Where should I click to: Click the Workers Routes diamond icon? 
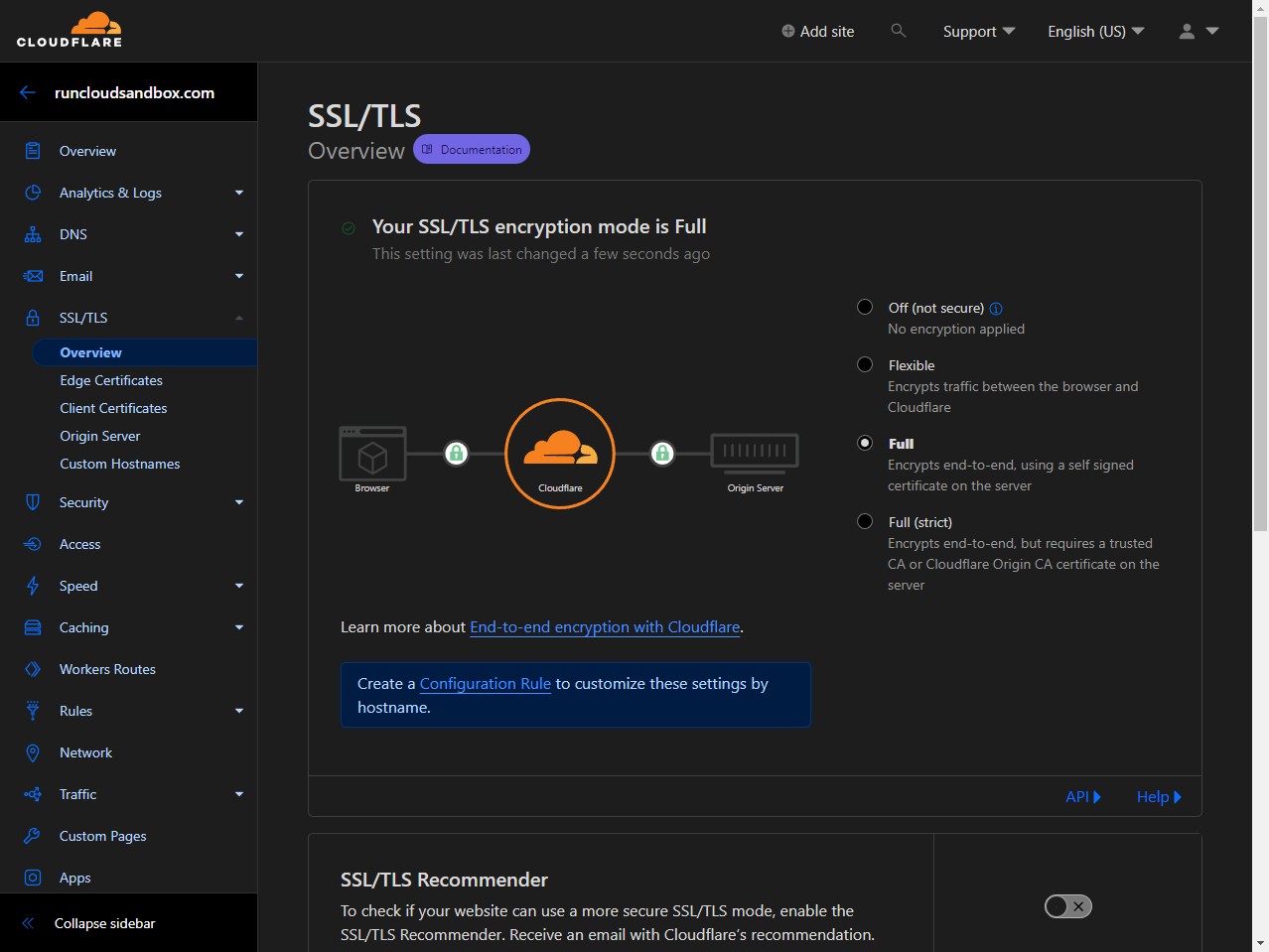33,669
